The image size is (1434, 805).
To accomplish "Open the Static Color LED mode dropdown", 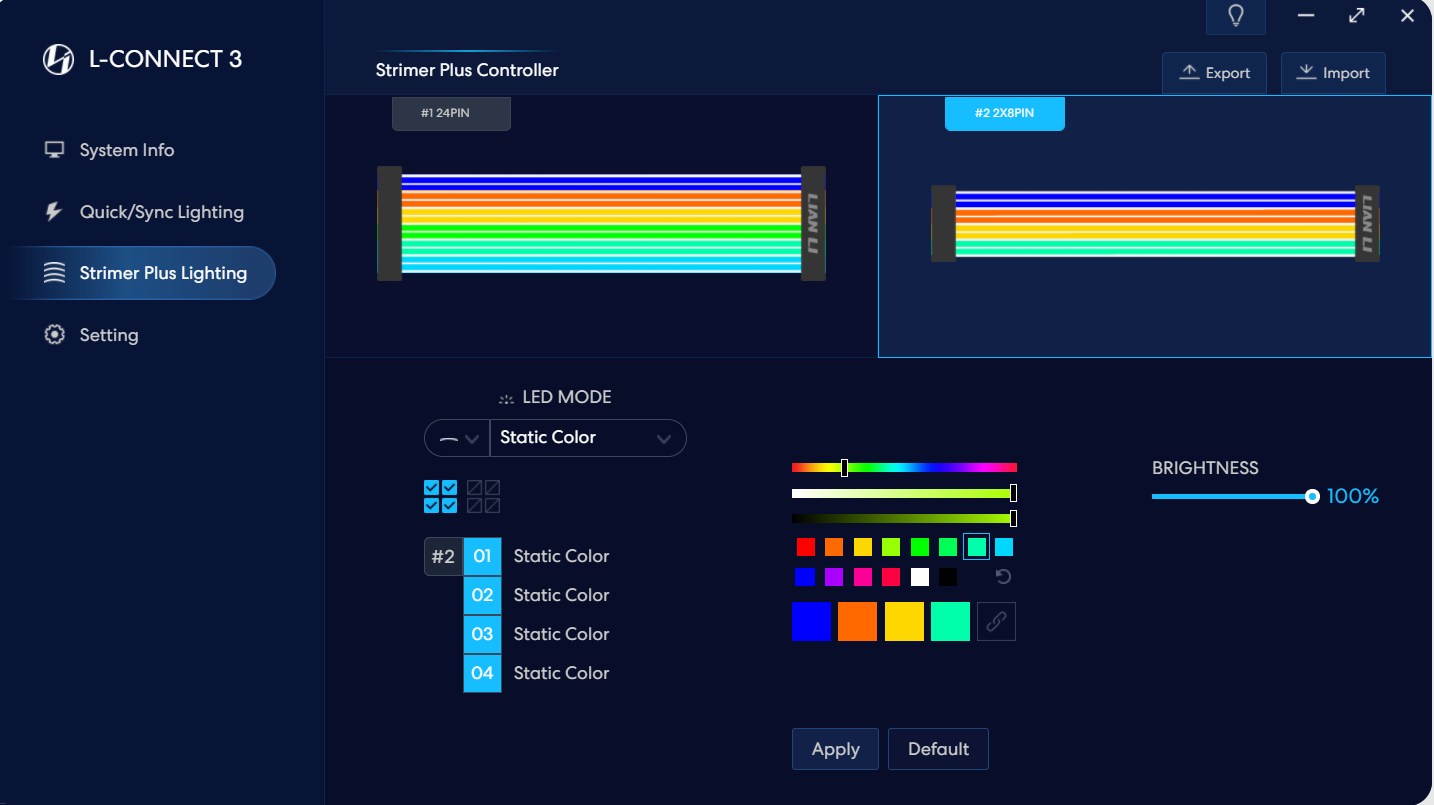I will tap(587, 438).
